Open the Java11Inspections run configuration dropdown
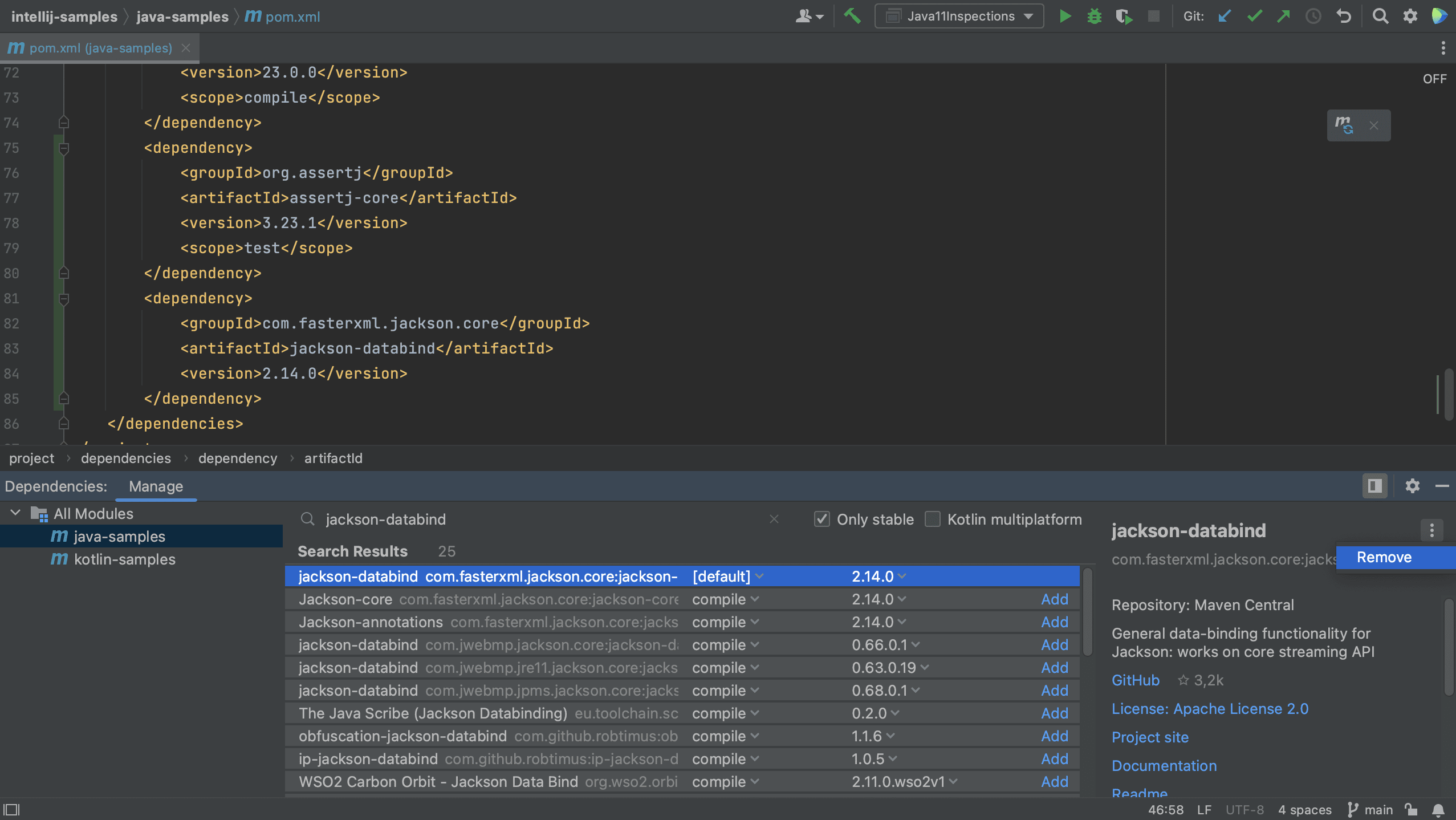Viewport: 1456px width, 820px height. pos(959,16)
